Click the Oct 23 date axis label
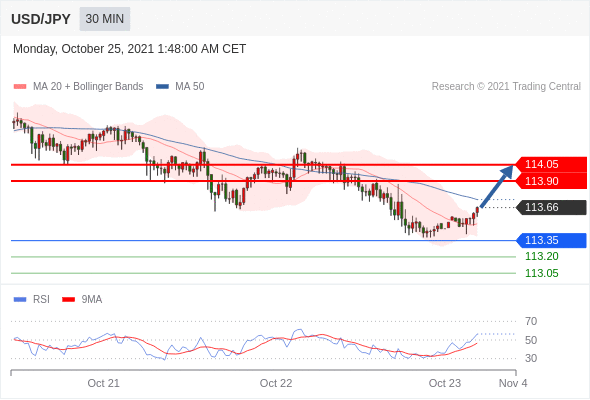 pos(445,383)
